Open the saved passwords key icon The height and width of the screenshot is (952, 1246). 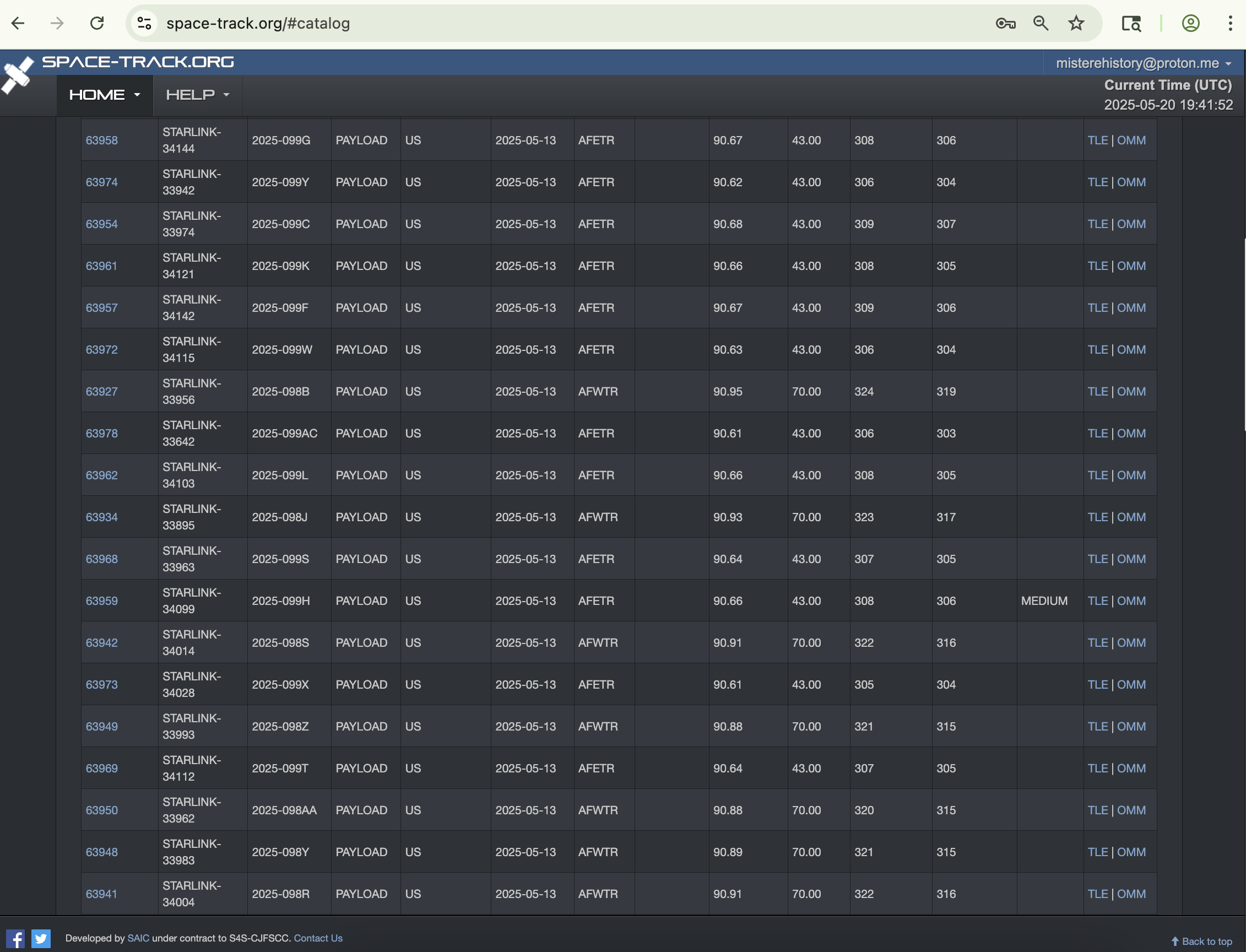coord(1006,23)
